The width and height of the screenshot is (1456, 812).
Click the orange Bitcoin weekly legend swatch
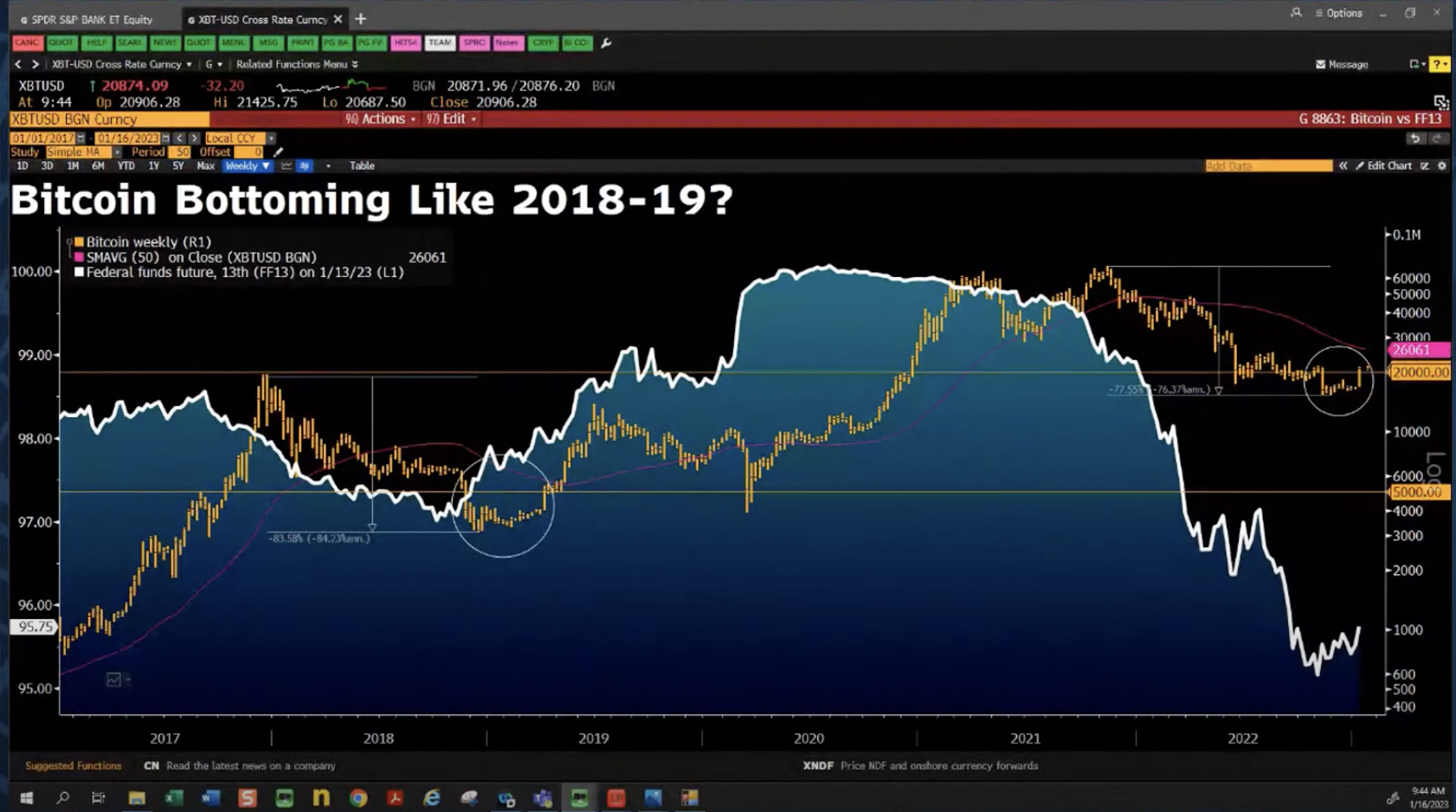[x=79, y=242]
